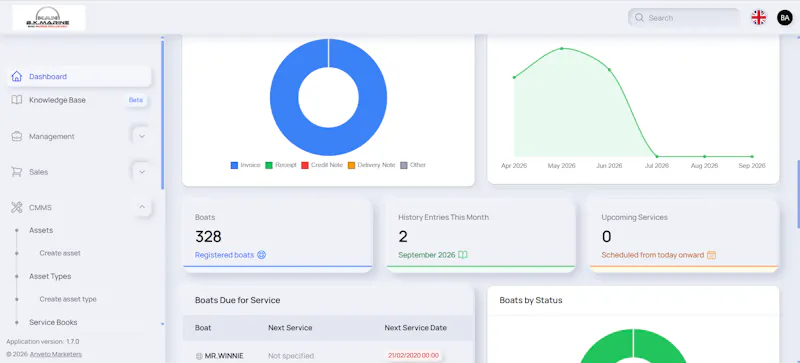Click the search magnifier icon
The width and height of the screenshot is (800, 363).
(x=639, y=18)
